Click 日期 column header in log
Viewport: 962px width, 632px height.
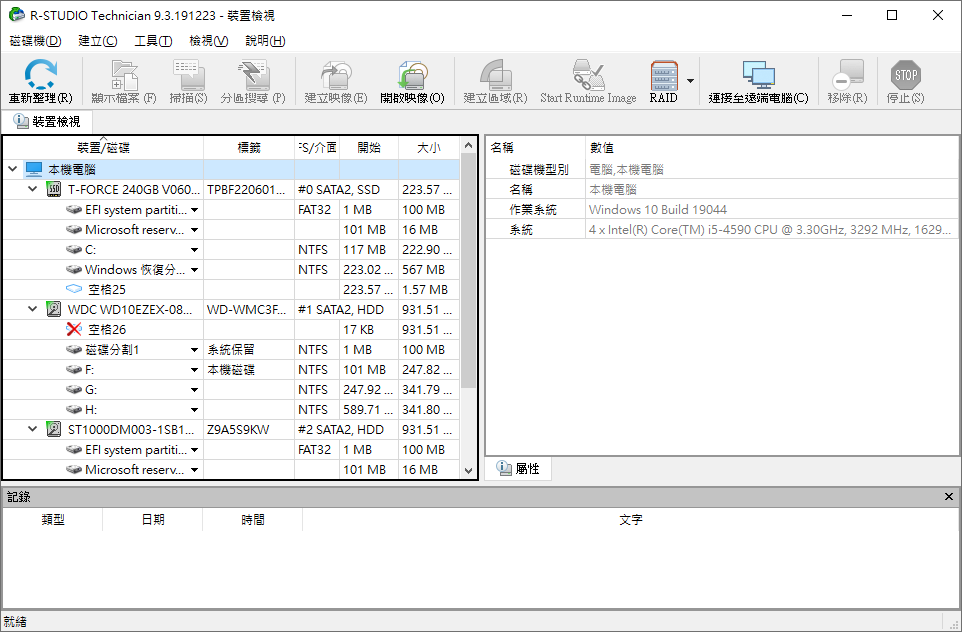[153, 520]
